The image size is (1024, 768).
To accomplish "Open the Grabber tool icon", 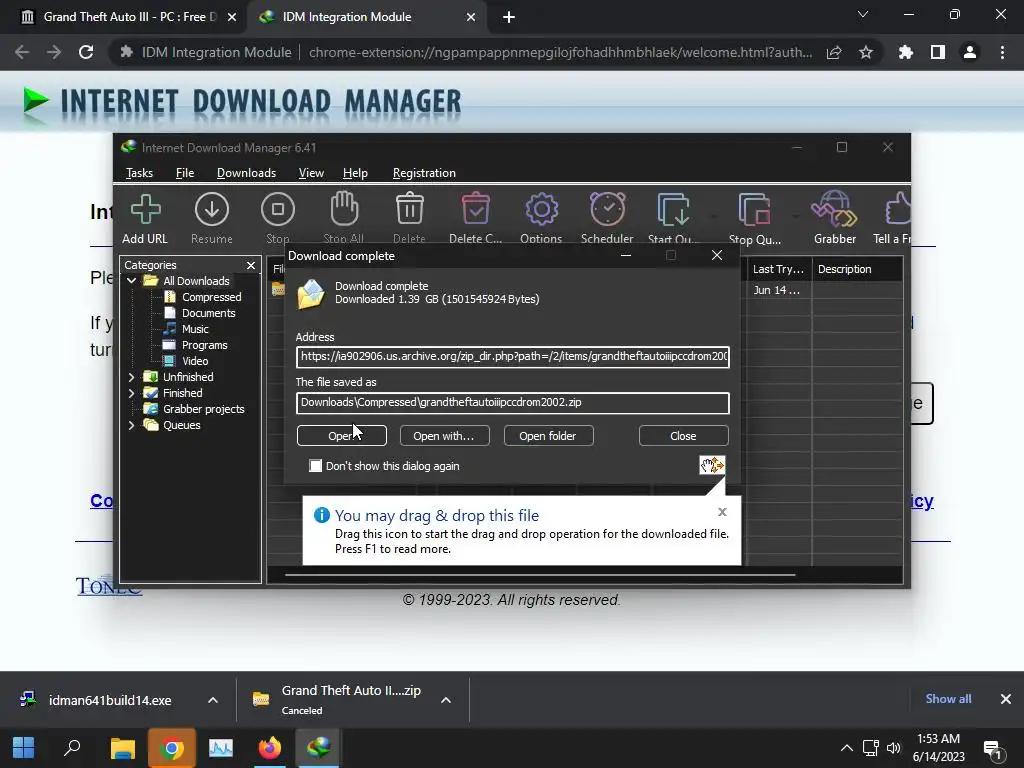I will coord(834,209).
